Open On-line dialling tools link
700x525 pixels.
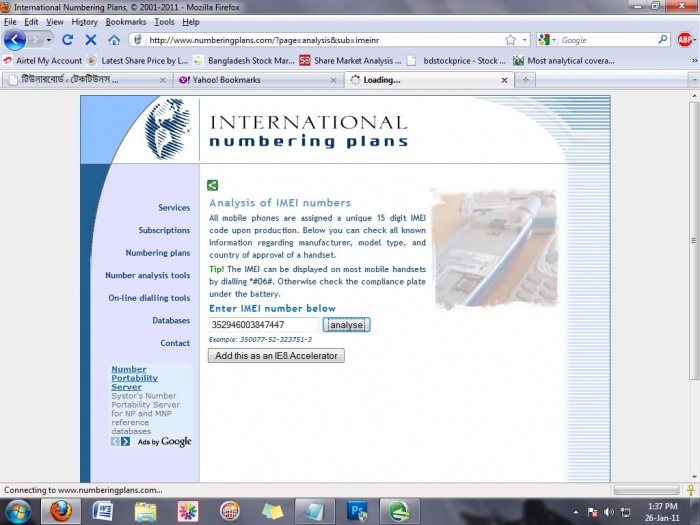(149, 298)
